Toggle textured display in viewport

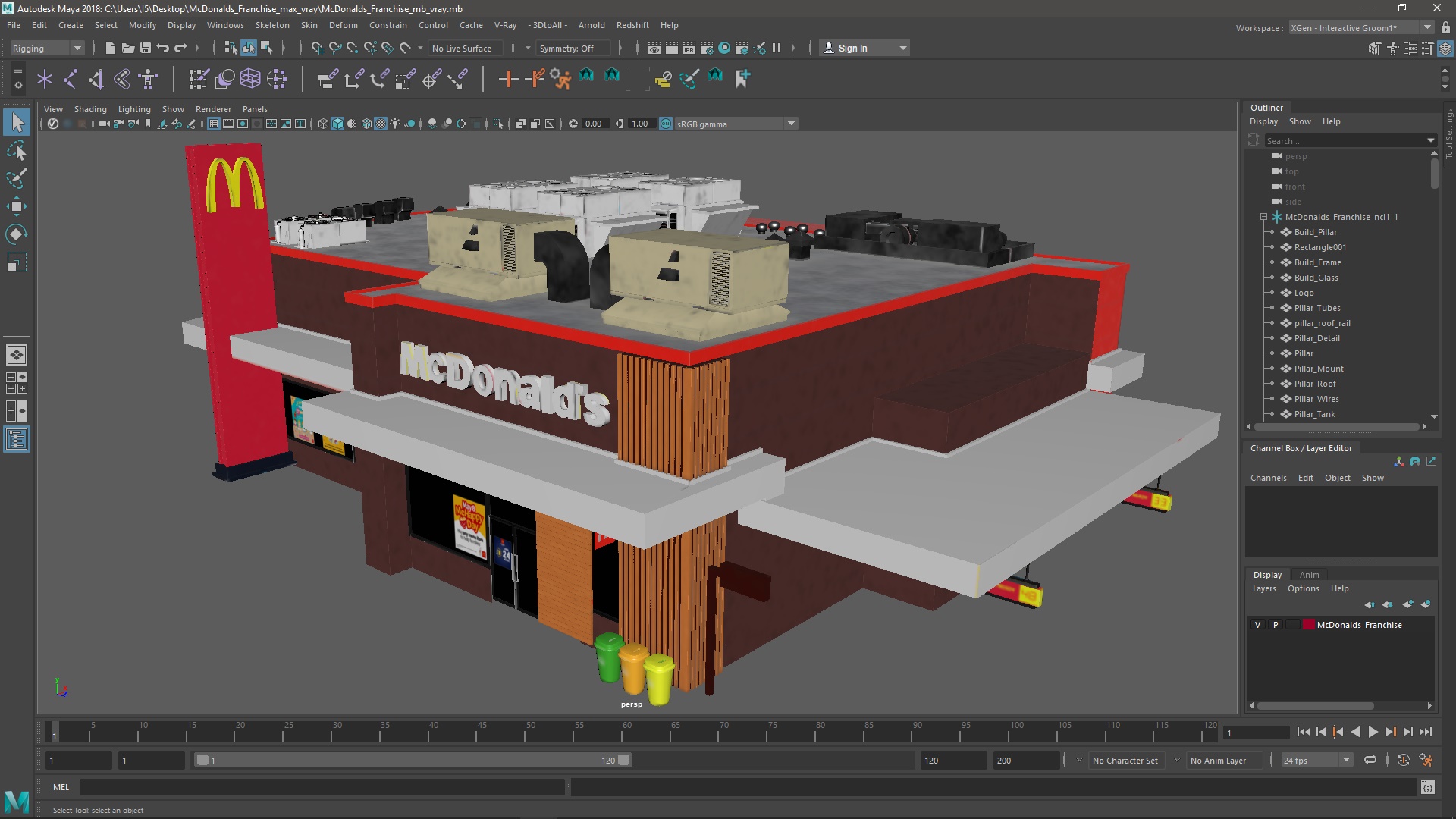click(381, 124)
